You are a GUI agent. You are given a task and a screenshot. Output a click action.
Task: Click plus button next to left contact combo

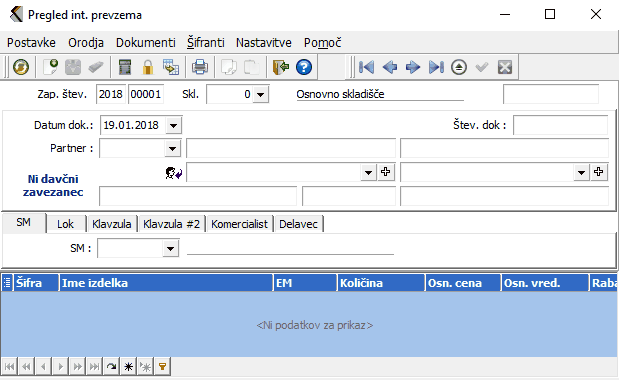coord(386,172)
